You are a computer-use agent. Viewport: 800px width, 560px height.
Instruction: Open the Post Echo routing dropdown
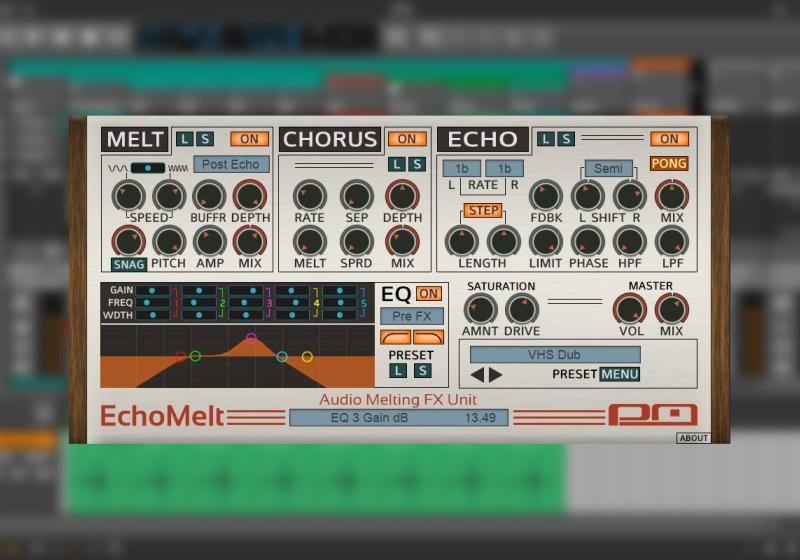pos(231,164)
